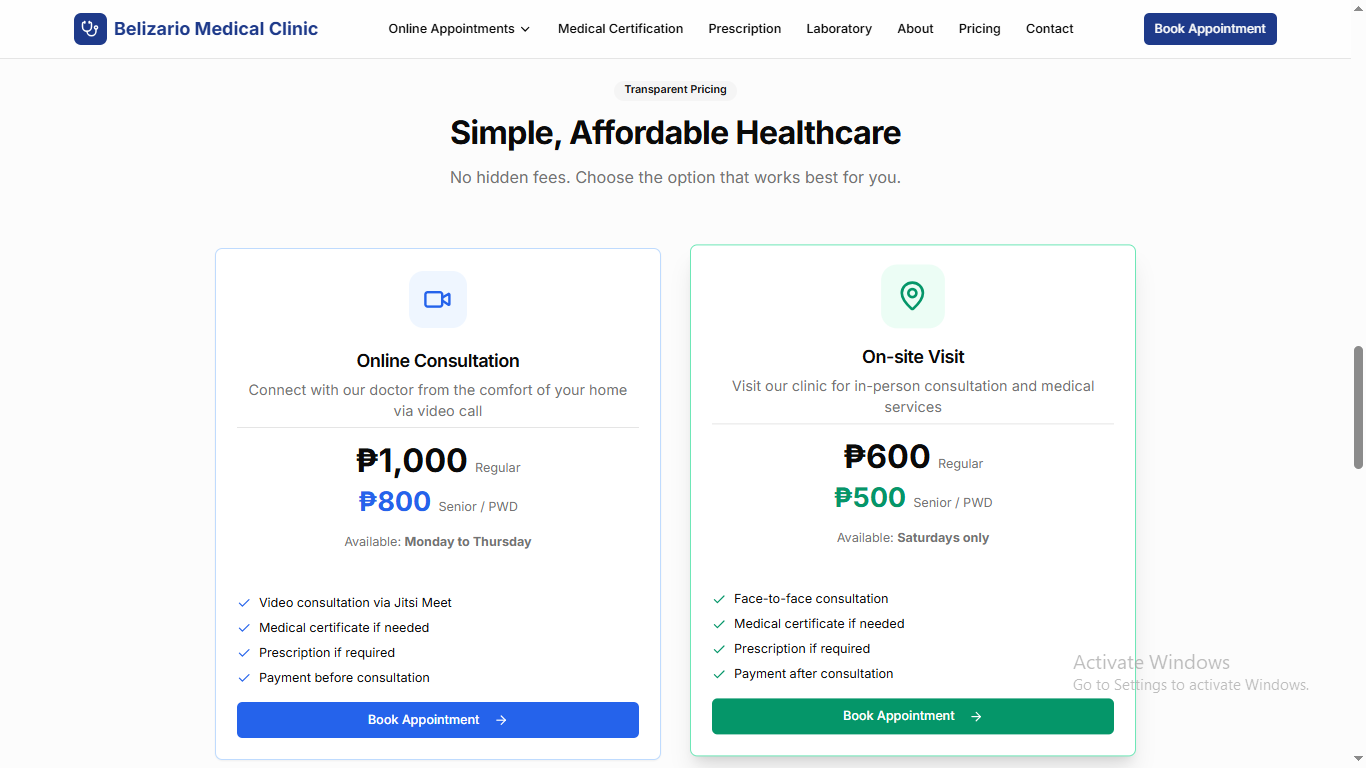Click the stethoscope logo icon
The image size is (1366, 768).
tap(90, 29)
